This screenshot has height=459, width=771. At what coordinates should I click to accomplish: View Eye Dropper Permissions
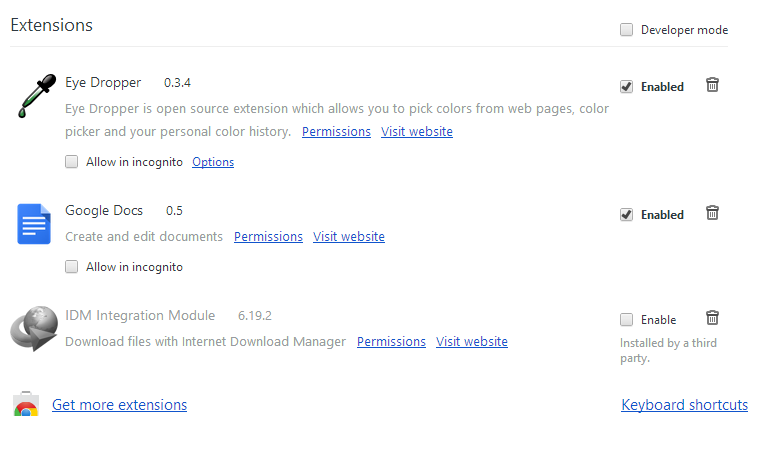pos(336,132)
